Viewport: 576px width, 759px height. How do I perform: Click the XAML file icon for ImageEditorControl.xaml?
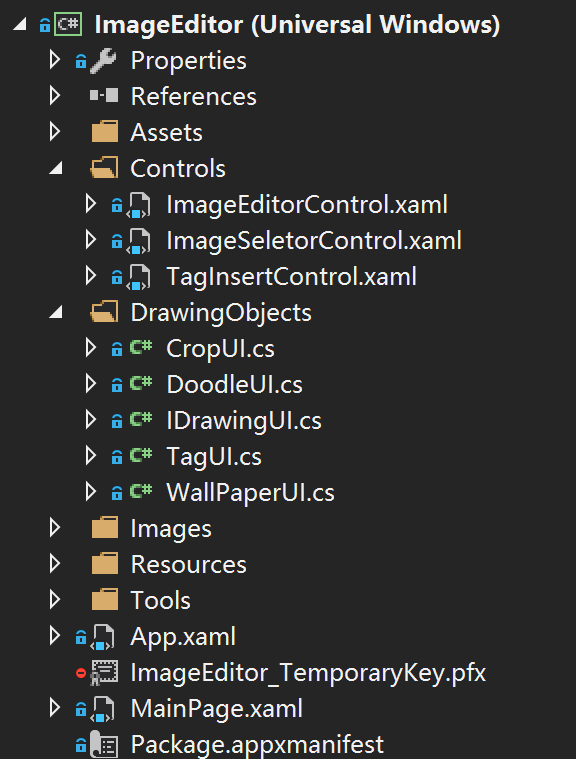click(x=139, y=204)
